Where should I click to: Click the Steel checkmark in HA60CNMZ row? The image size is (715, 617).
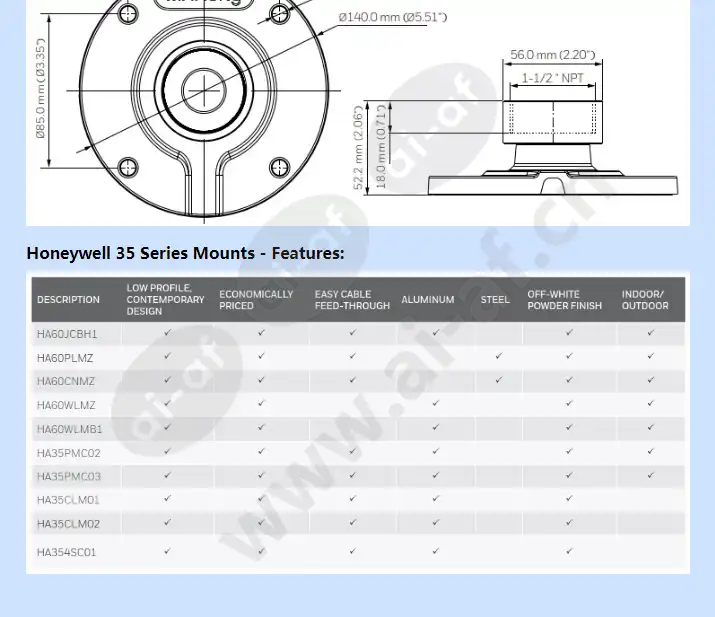coord(498,379)
